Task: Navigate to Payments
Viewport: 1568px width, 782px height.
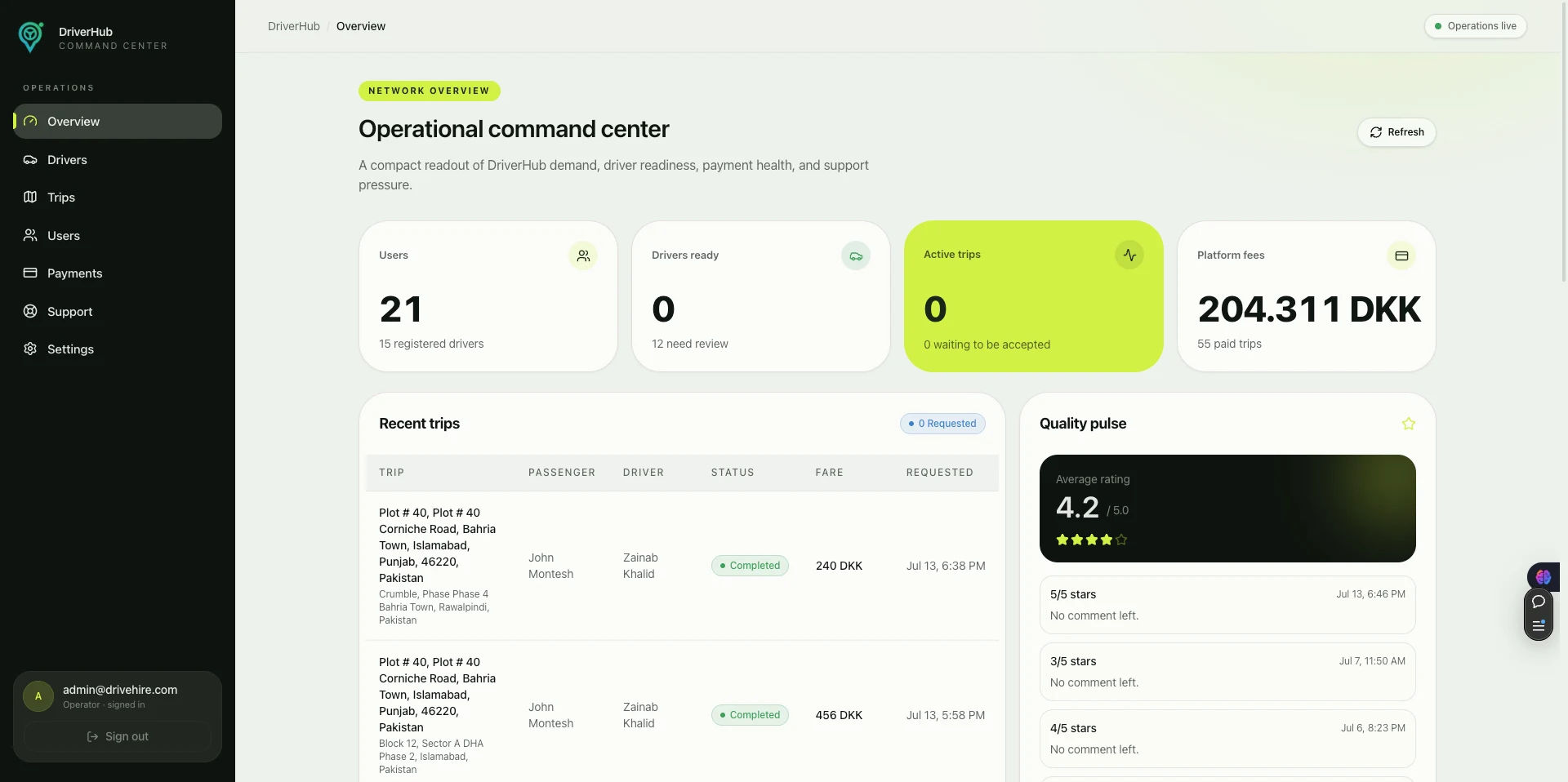Action: tap(118, 273)
